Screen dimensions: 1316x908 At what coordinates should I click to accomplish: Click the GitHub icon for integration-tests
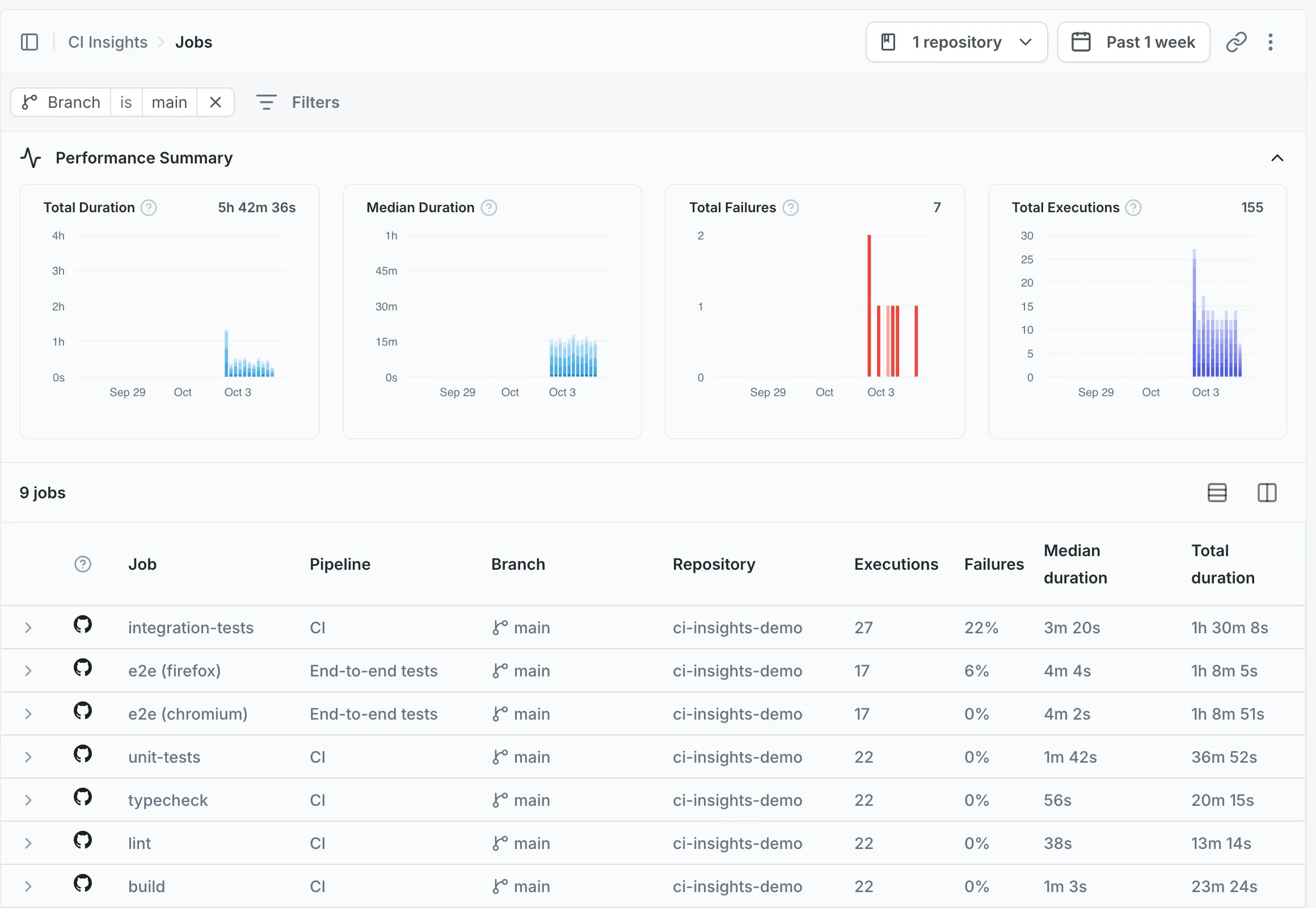(83, 624)
